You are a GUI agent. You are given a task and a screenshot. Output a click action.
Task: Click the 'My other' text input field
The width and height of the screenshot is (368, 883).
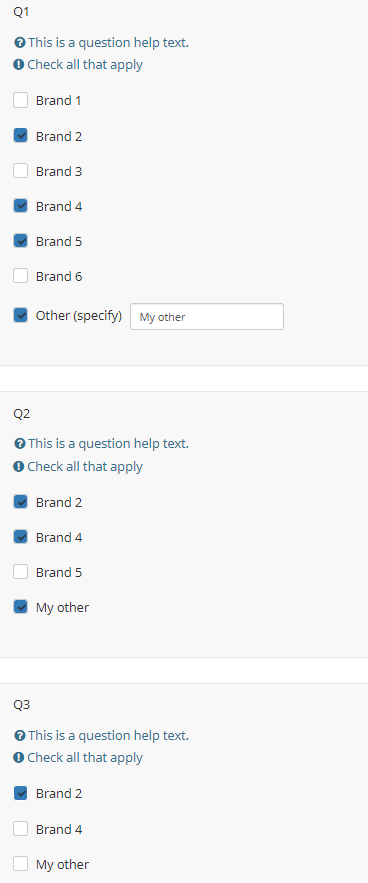[x=207, y=316]
